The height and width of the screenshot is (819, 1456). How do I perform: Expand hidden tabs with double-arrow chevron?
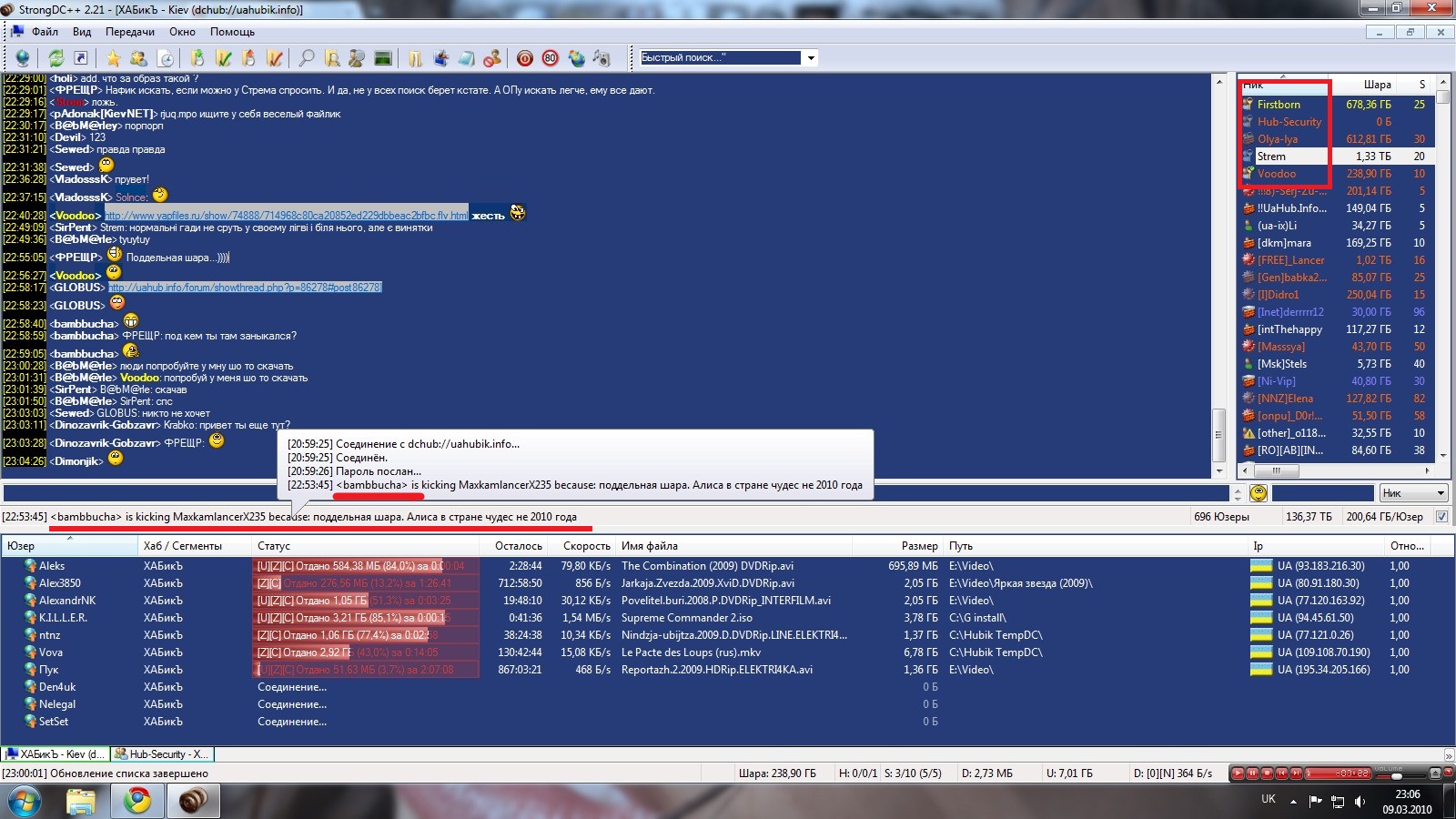1449,755
